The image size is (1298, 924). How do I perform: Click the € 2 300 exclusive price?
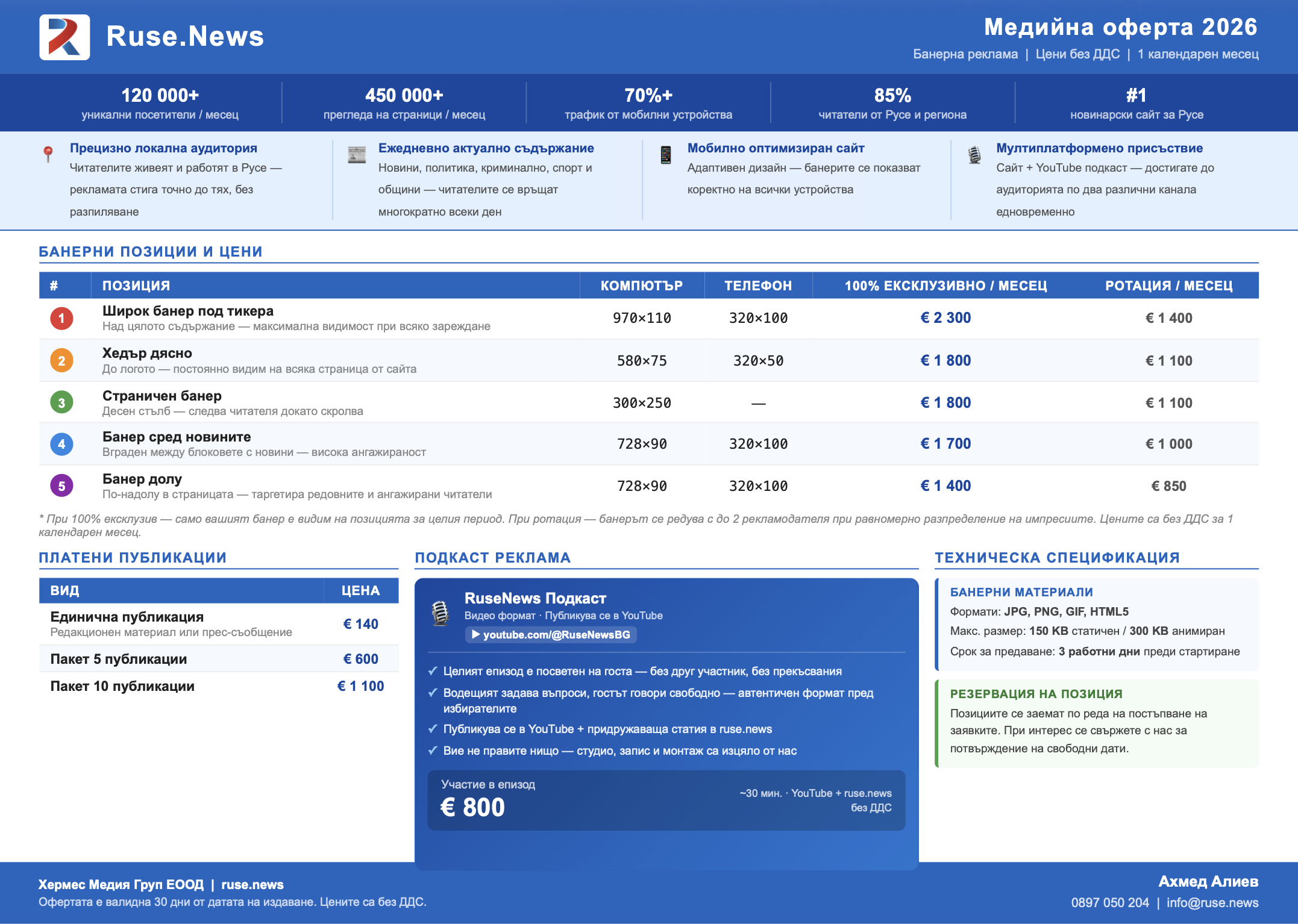tap(945, 317)
